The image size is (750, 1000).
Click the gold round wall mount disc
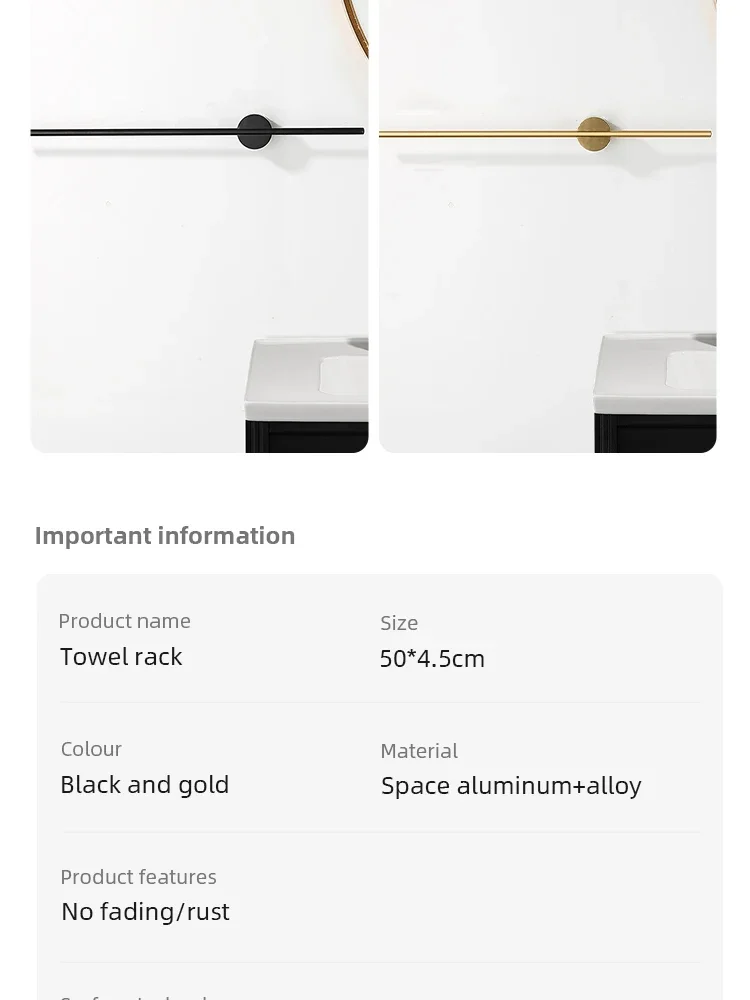594,134
